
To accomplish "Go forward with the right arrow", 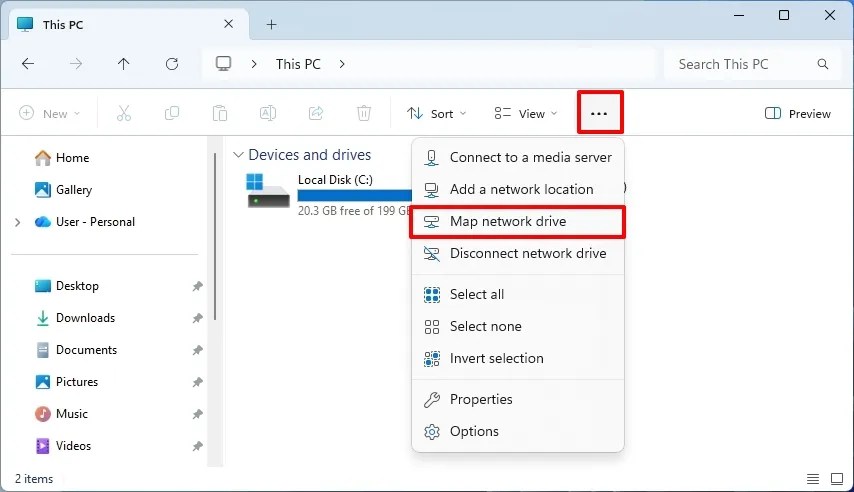I will (x=76, y=64).
